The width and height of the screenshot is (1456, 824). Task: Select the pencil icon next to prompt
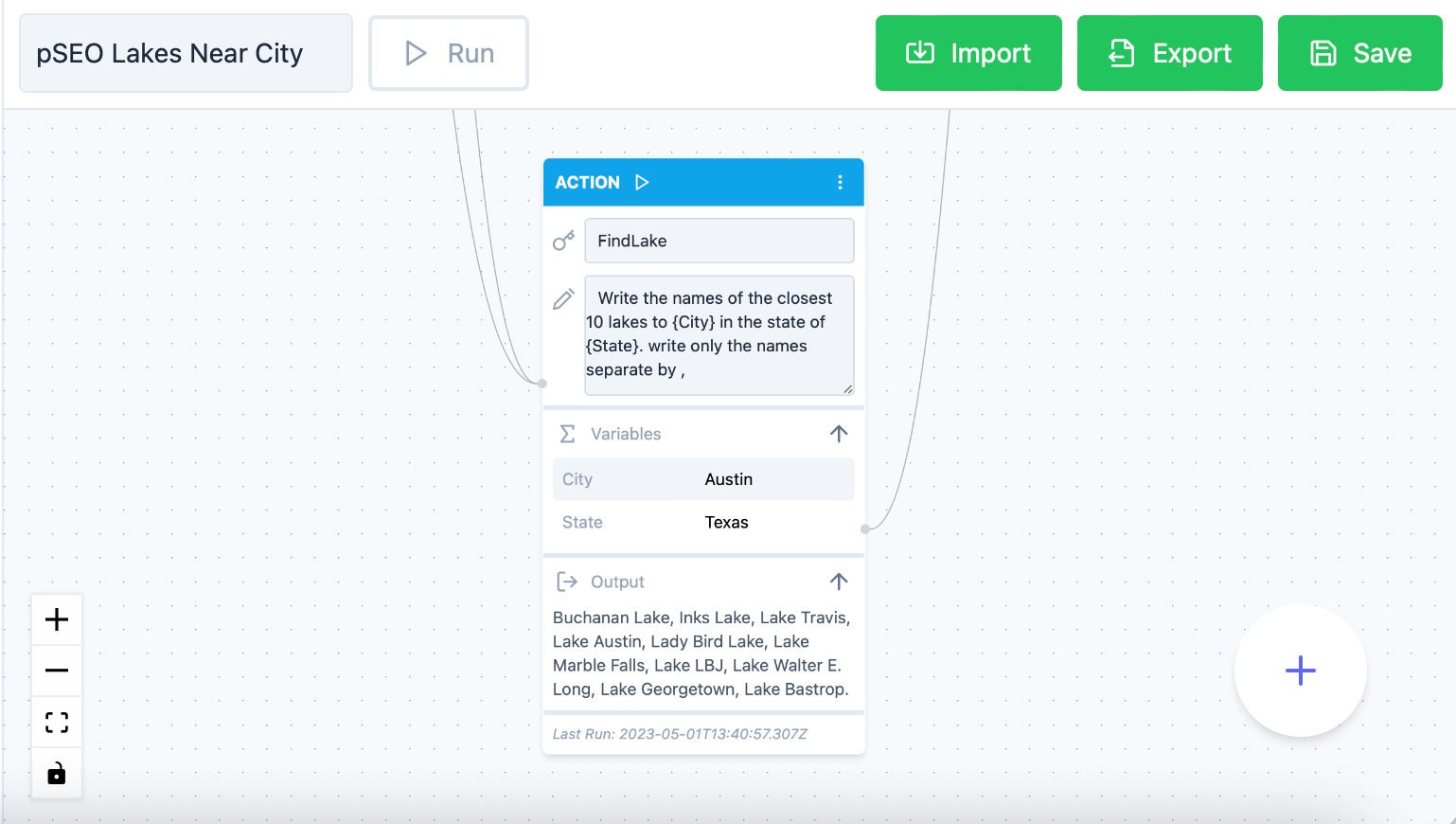(x=564, y=298)
